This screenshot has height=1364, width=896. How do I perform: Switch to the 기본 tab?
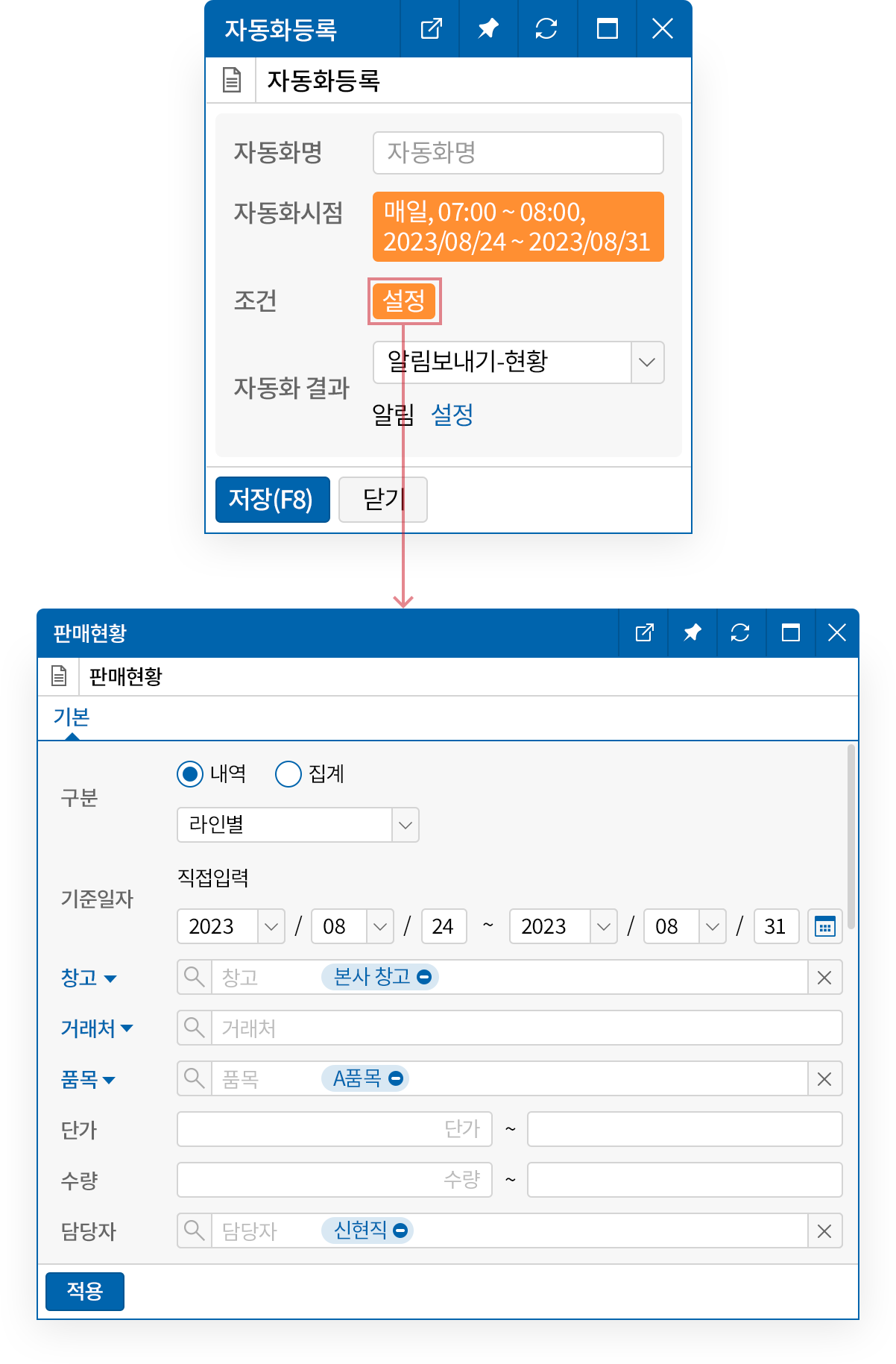72,717
